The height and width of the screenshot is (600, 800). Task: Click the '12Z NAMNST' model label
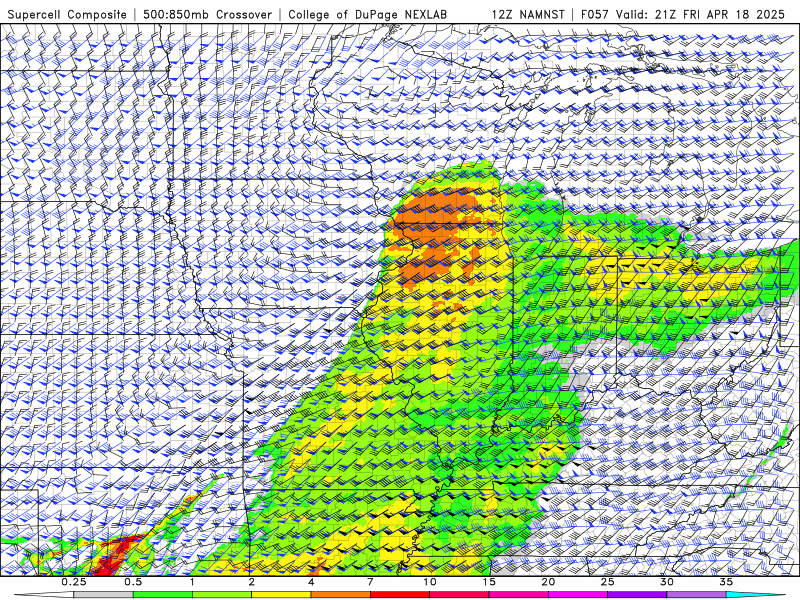point(528,14)
